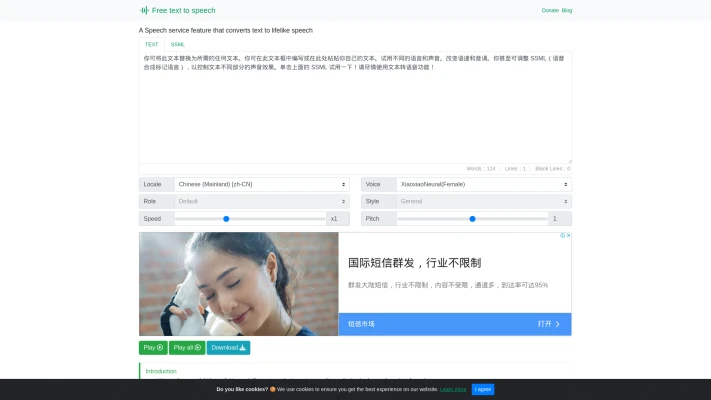Expand the Role dropdown
The width and height of the screenshot is (711, 400).
262,201
